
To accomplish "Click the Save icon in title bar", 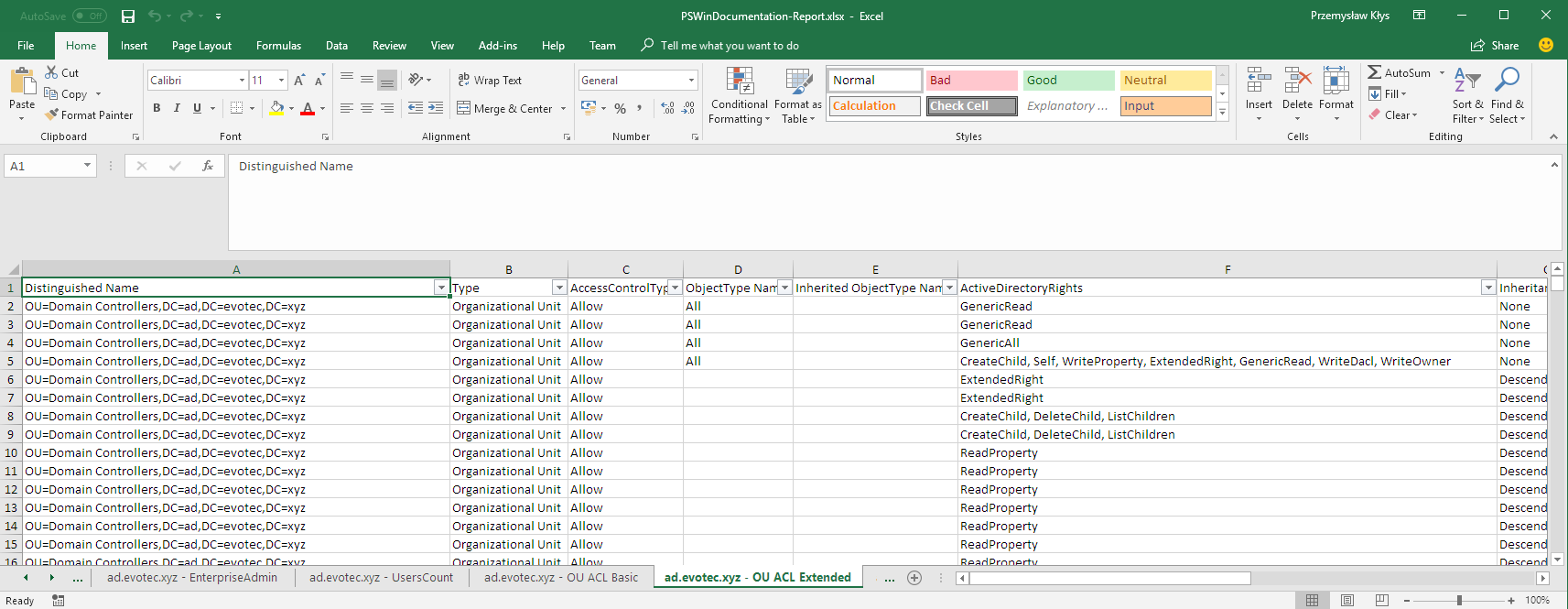I will [x=128, y=16].
